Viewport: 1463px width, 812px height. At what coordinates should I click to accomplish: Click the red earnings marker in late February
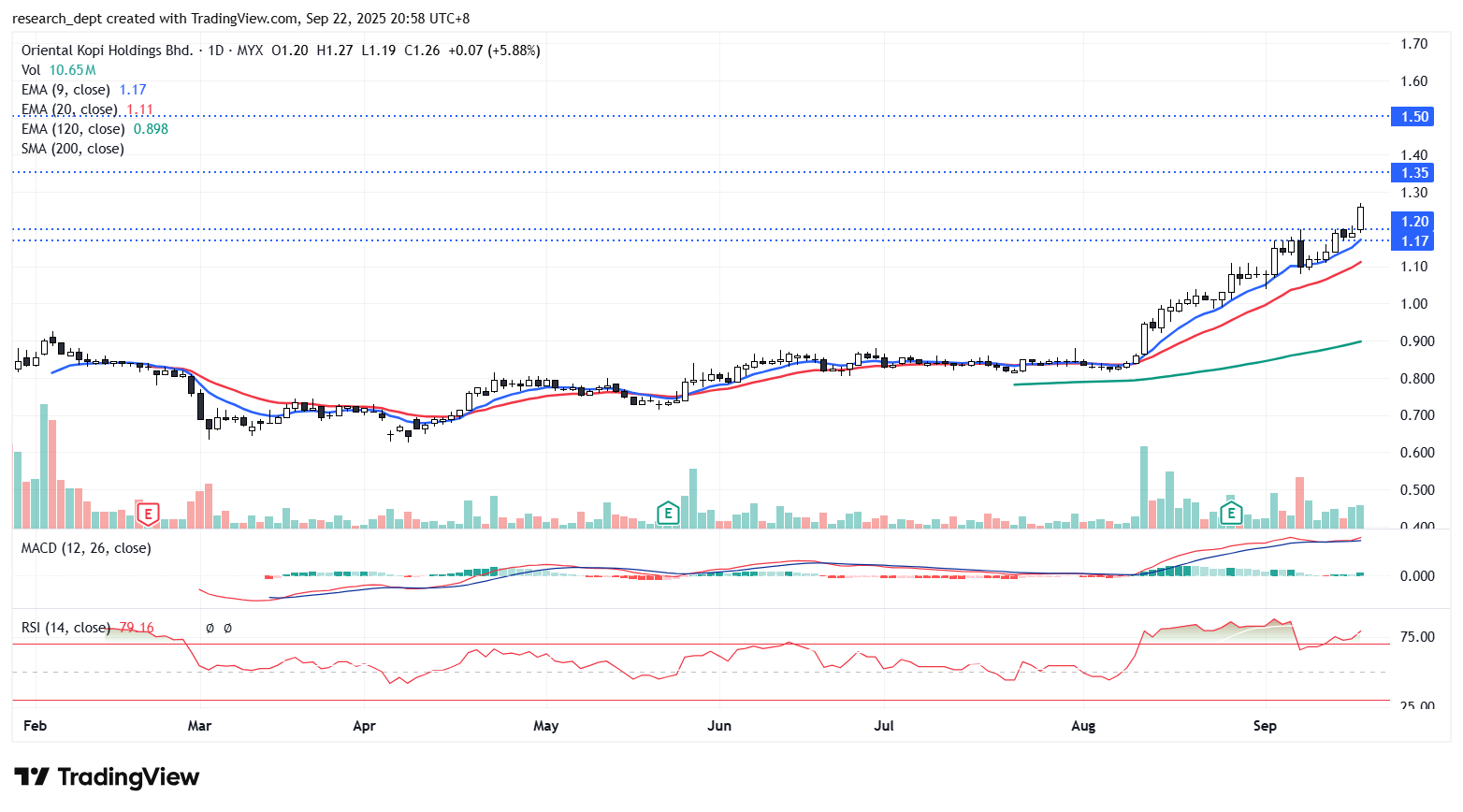(x=148, y=513)
